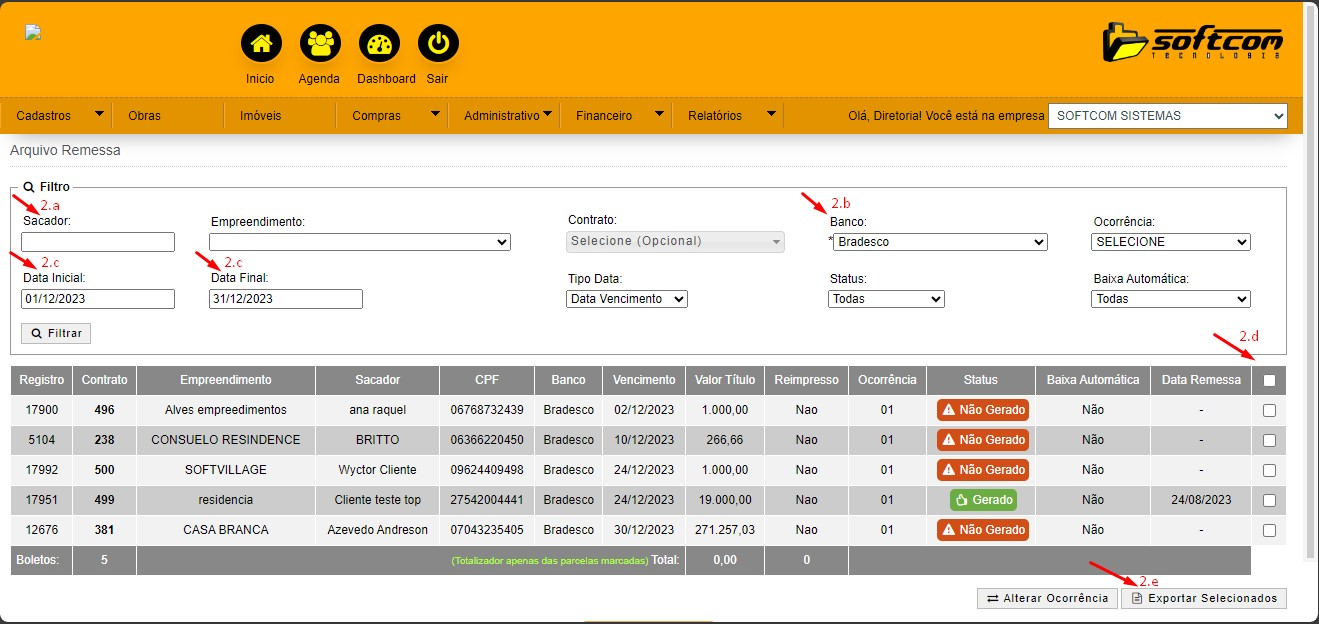Open the company selector SOFTCOM SISTEMAS
The width and height of the screenshot is (1319, 624).
click(1167, 116)
